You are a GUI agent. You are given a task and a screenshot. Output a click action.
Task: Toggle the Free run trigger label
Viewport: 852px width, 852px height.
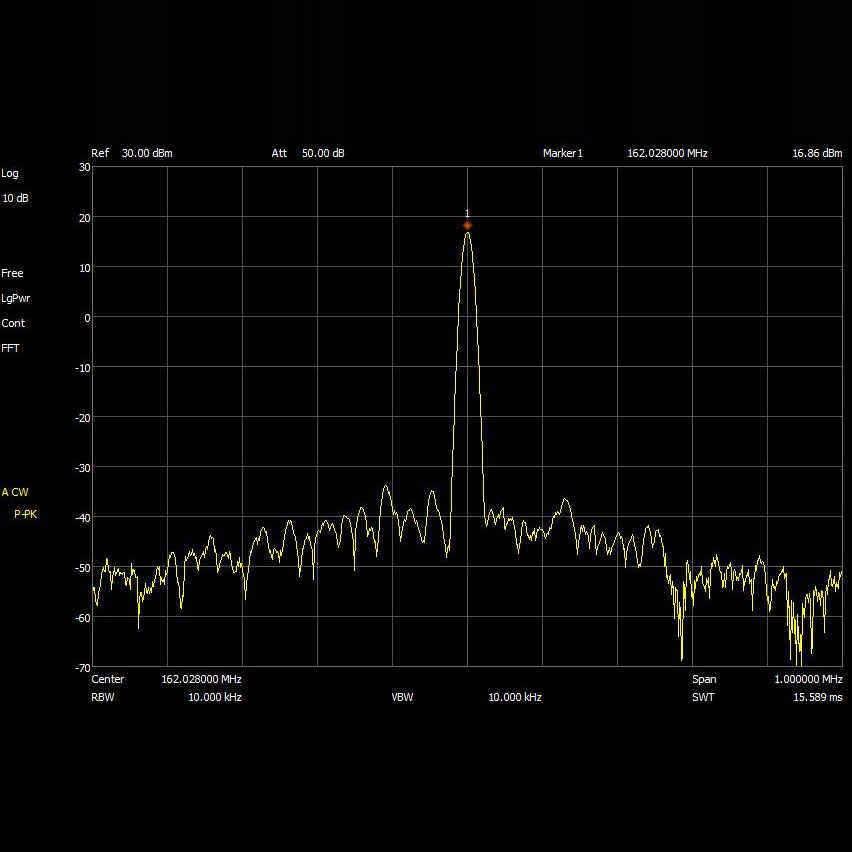pos(12,273)
